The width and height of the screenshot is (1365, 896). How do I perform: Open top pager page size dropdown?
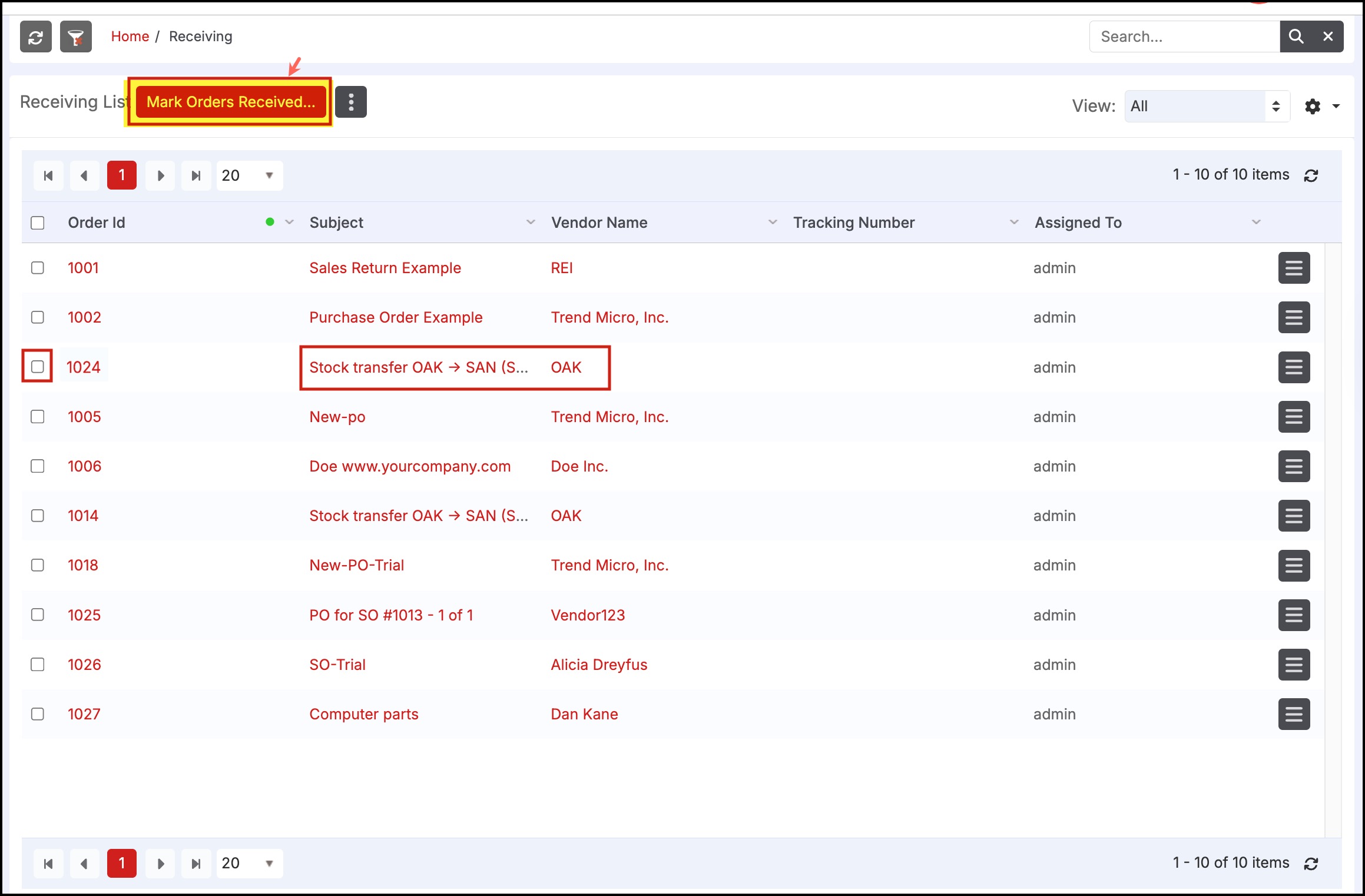250,175
